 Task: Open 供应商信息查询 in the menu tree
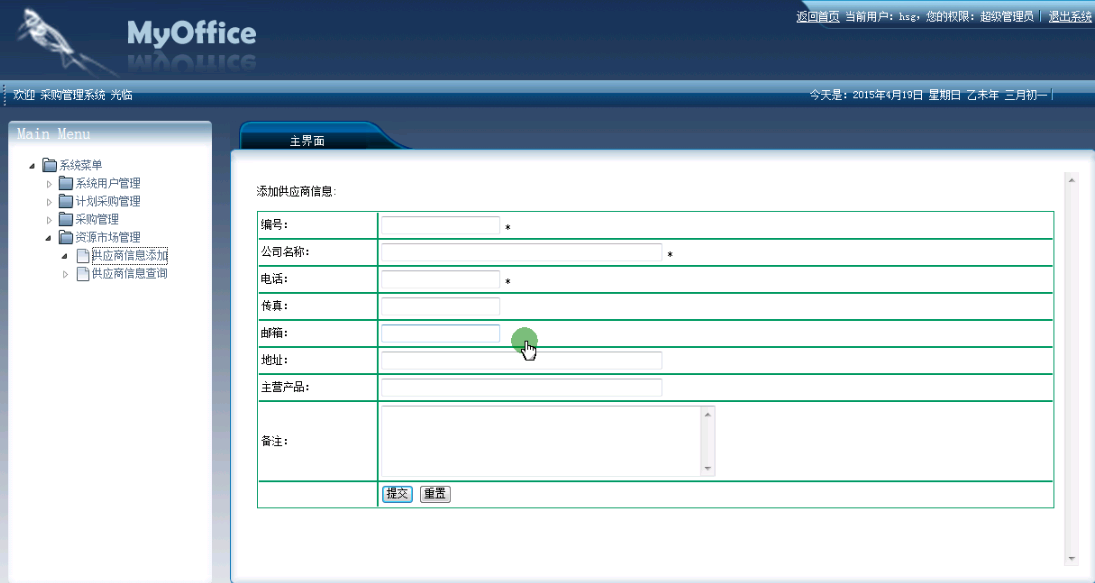(129, 274)
